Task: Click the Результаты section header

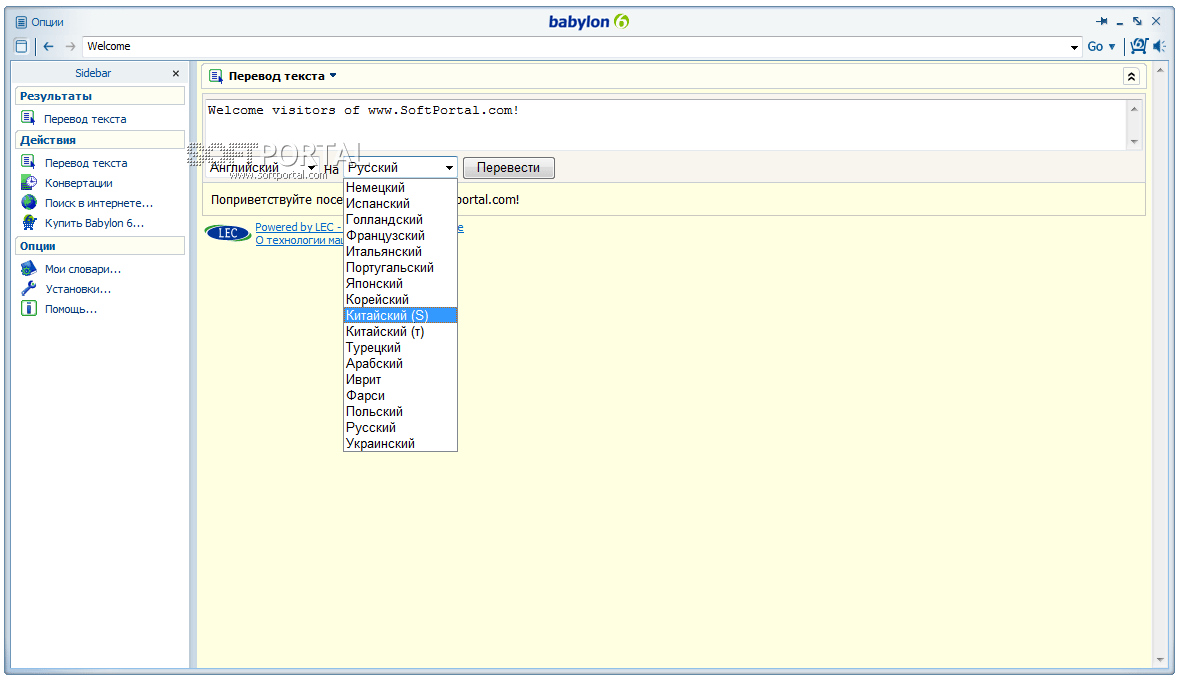Action: point(100,96)
